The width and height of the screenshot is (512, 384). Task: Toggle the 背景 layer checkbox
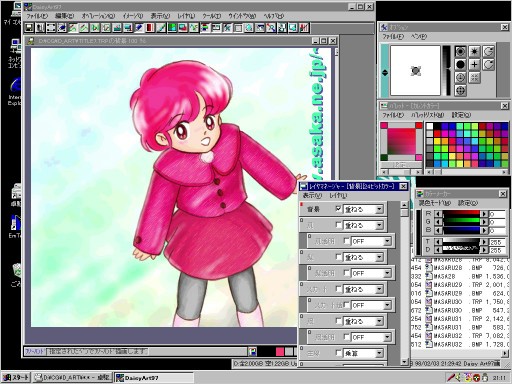click(338, 209)
